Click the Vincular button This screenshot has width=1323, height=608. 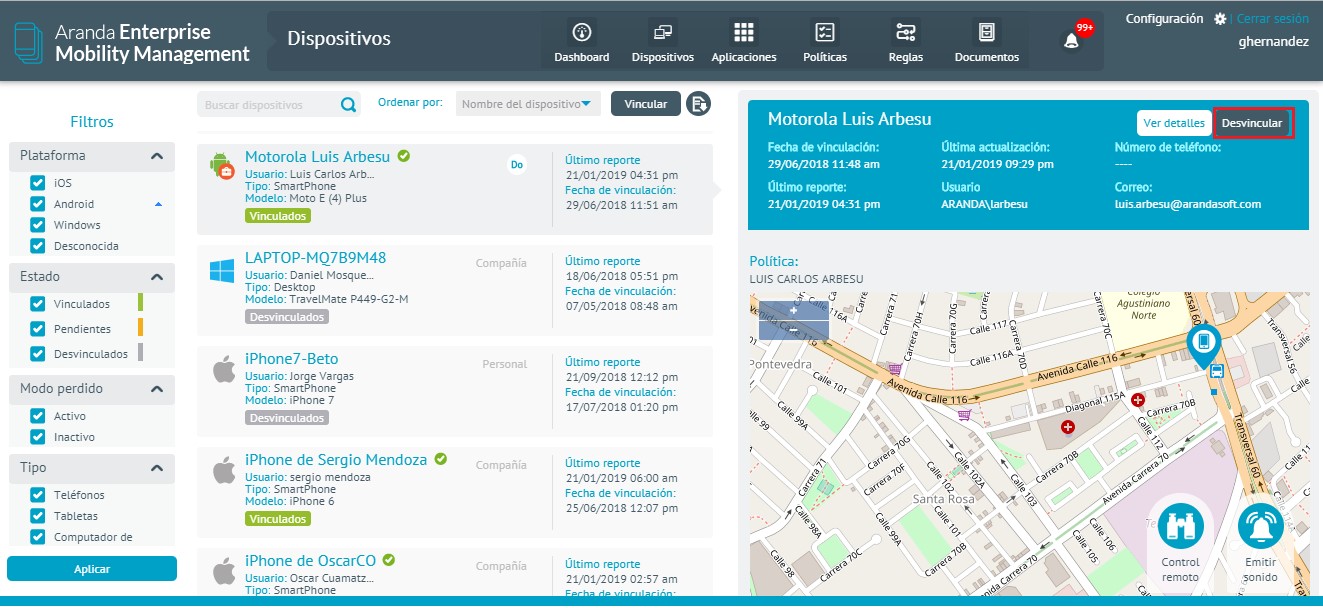pyautogui.click(x=646, y=104)
